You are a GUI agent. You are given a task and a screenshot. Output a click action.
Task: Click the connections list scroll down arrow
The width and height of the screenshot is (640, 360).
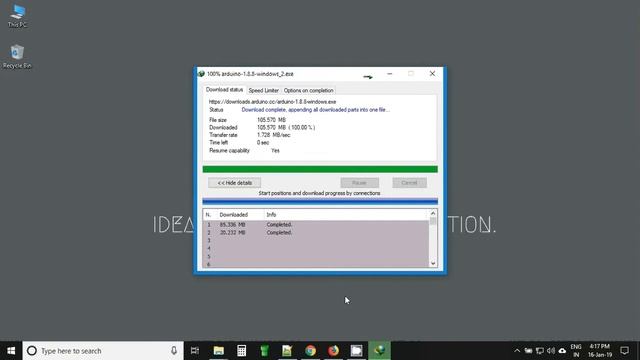pos(433,263)
